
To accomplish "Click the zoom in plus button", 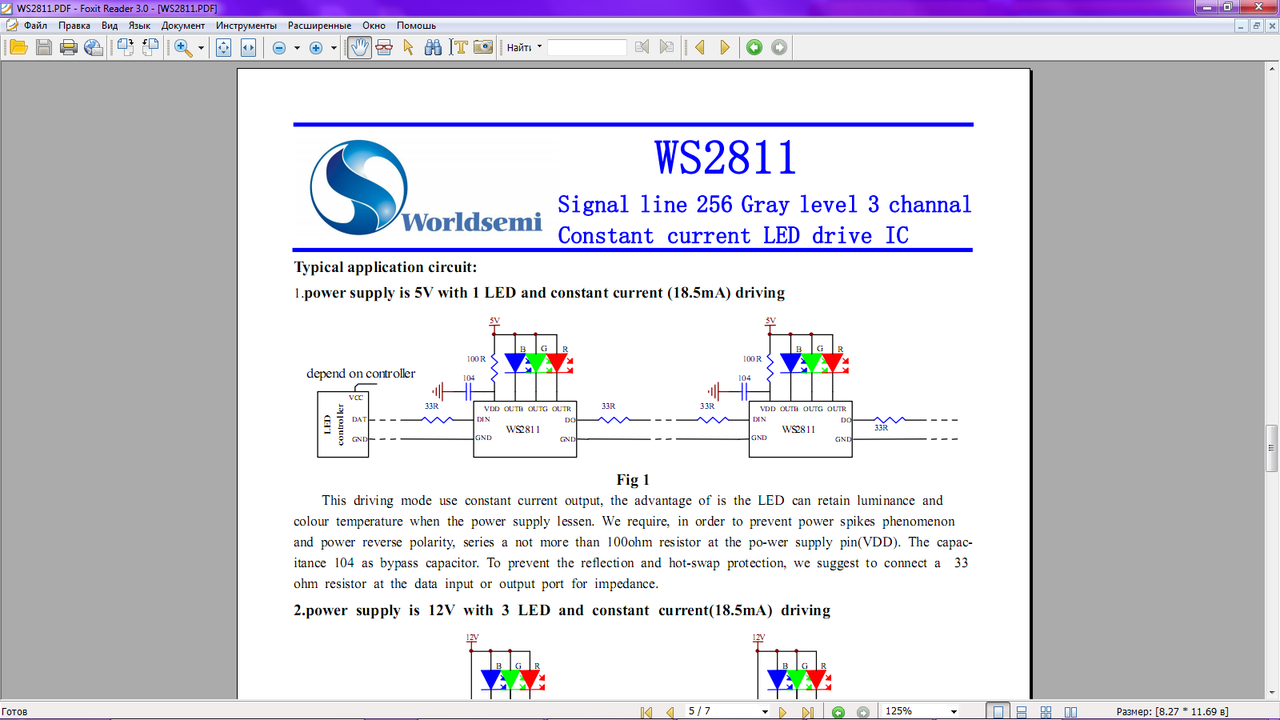I will point(316,47).
